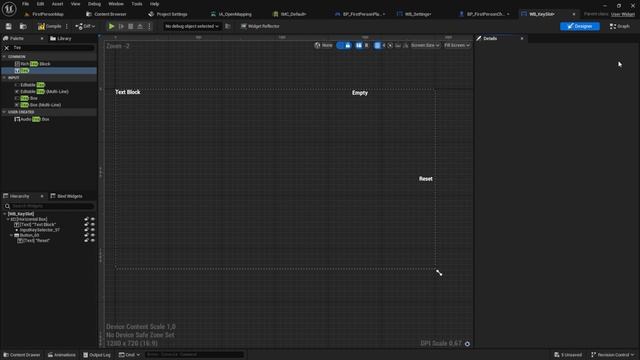Toggle visibility of Button row in hierarchy
The width and height of the screenshot is (640, 360).
[93, 235]
